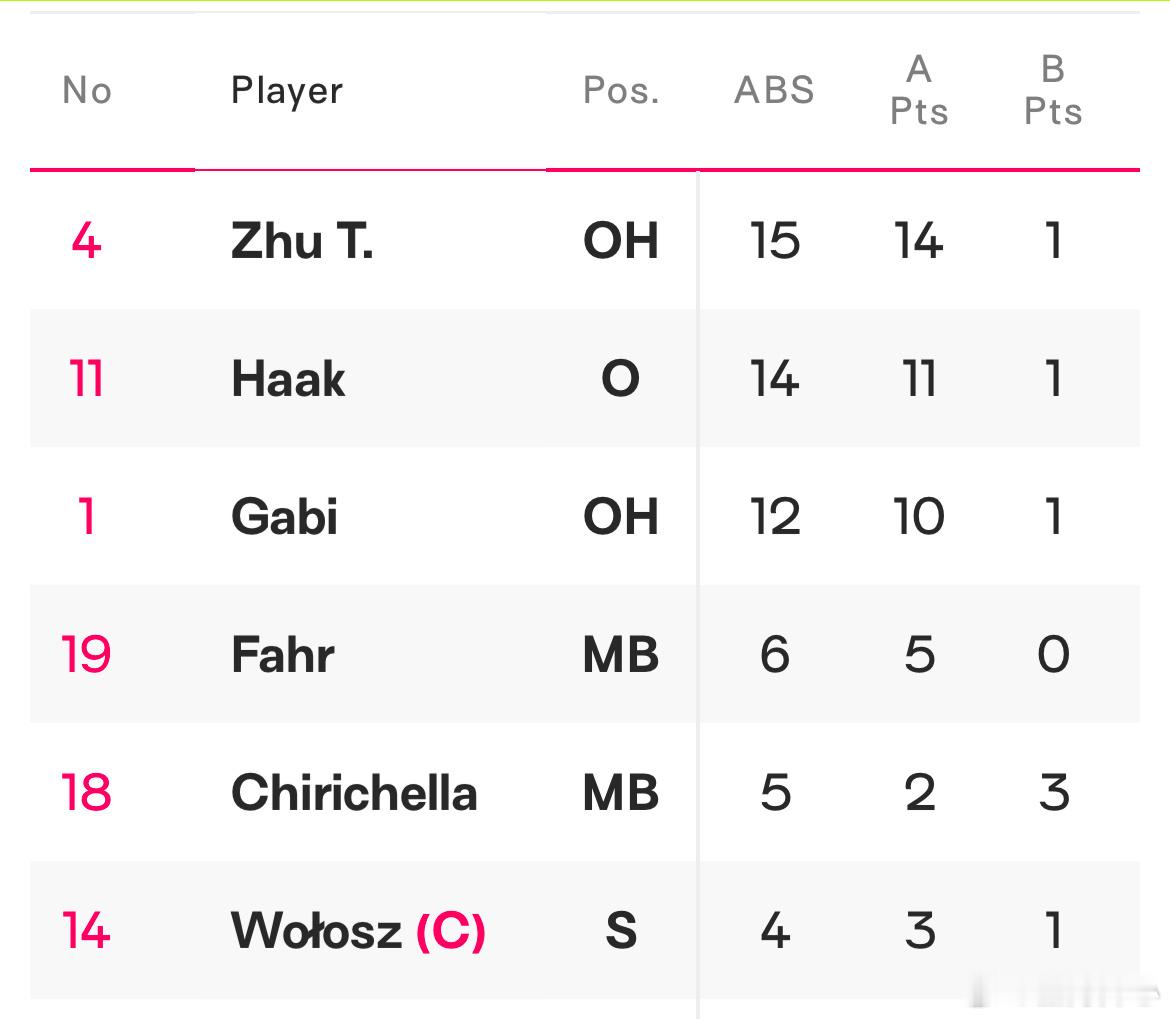Image resolution: width=1170 pixels, height=1019 pixels.
Task: Open player Chirichella profile
Action: click(354, 792)
